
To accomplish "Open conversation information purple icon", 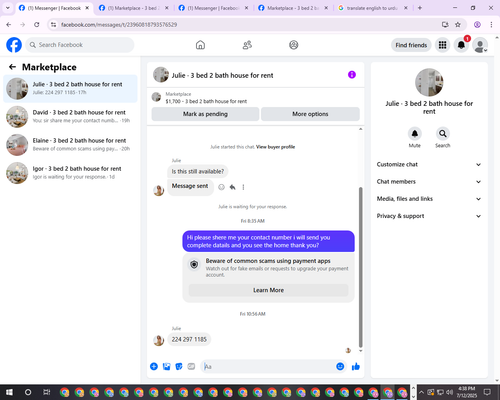I will pos(352,75).
